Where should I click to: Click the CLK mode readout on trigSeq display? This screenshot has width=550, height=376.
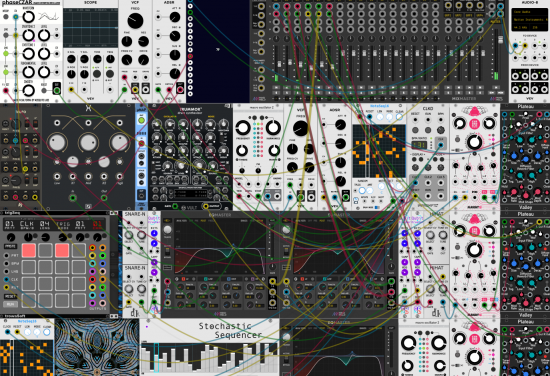pos(27,224)
